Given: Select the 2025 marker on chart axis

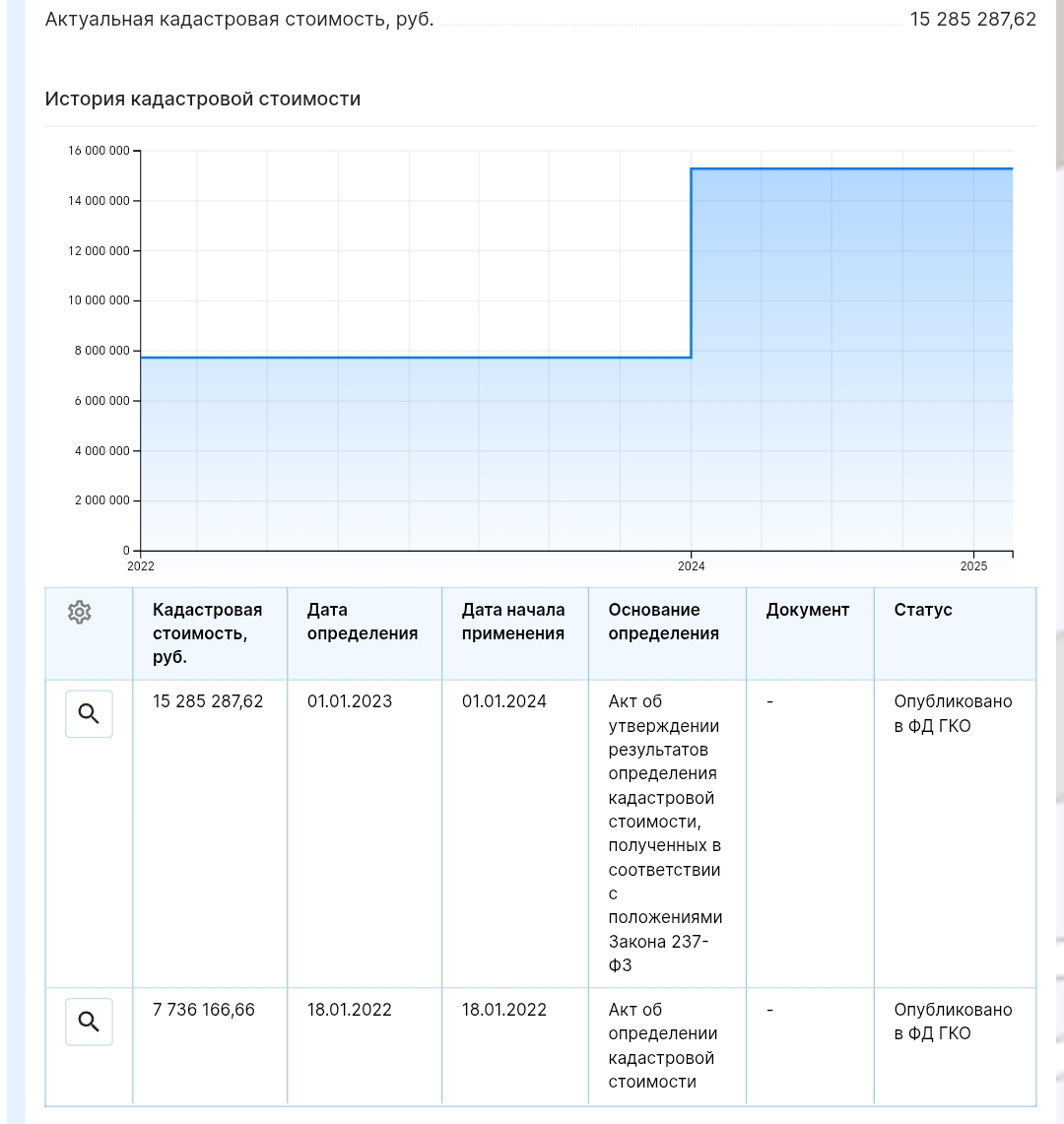Looking at the screenshot, I should [x=973, y=566].
